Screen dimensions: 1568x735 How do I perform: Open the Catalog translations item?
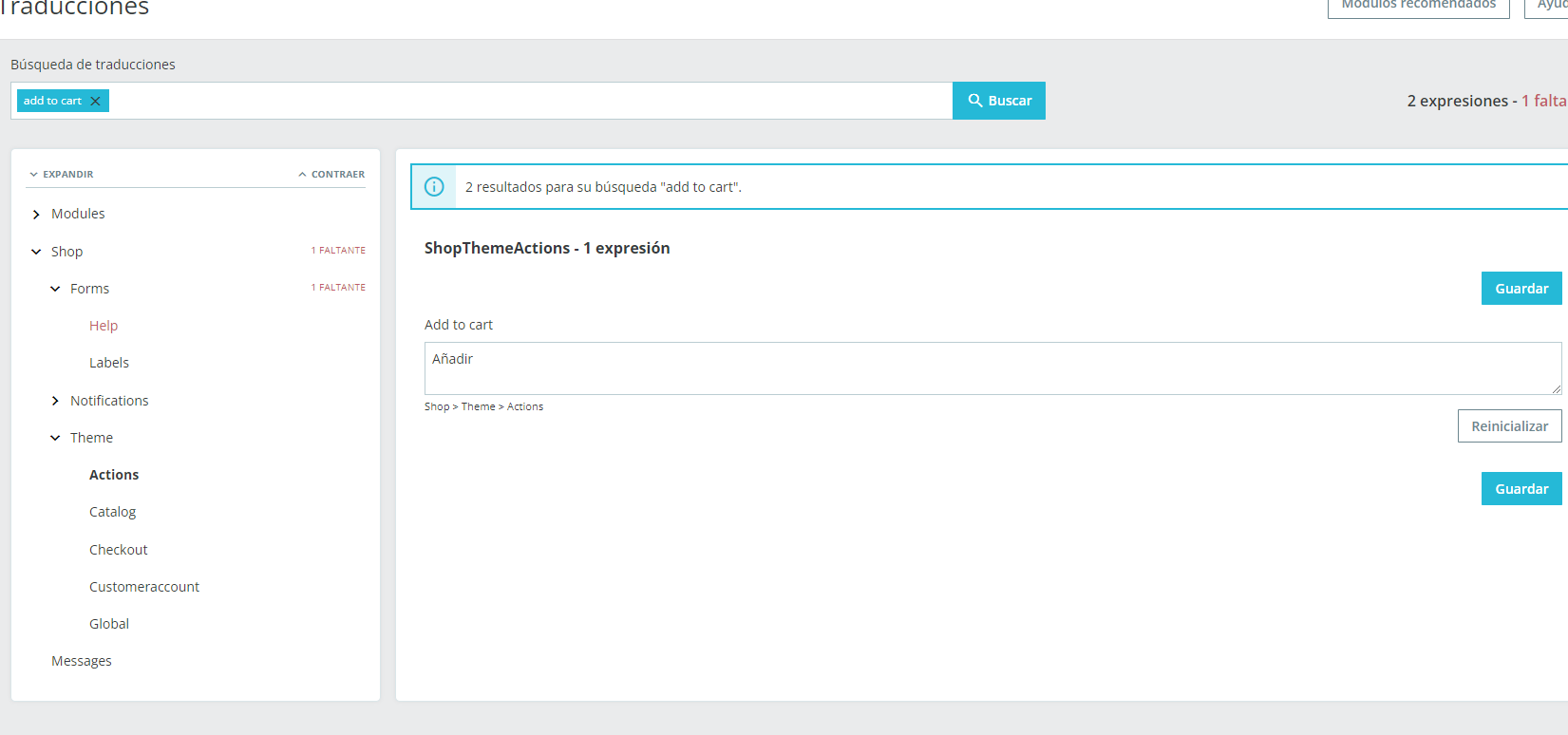pos(112,512)
